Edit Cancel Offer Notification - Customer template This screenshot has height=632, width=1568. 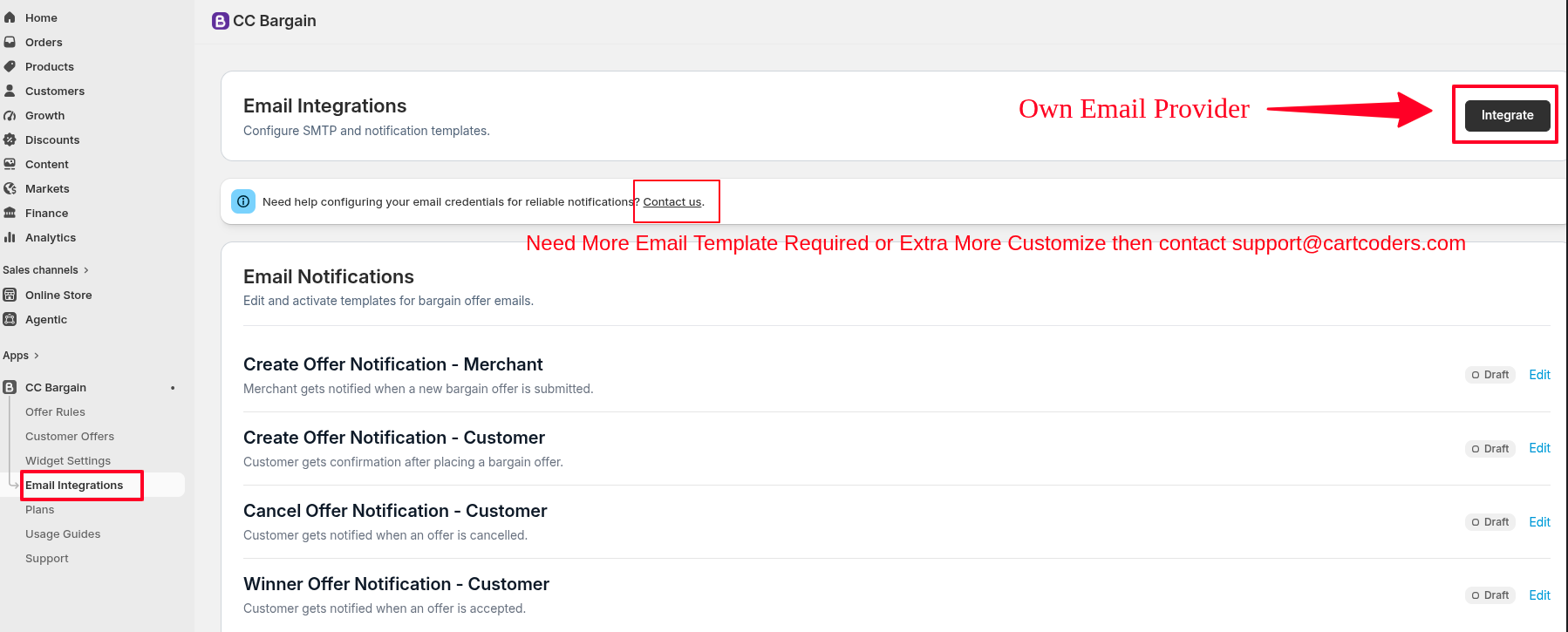tap(1539, 522)
